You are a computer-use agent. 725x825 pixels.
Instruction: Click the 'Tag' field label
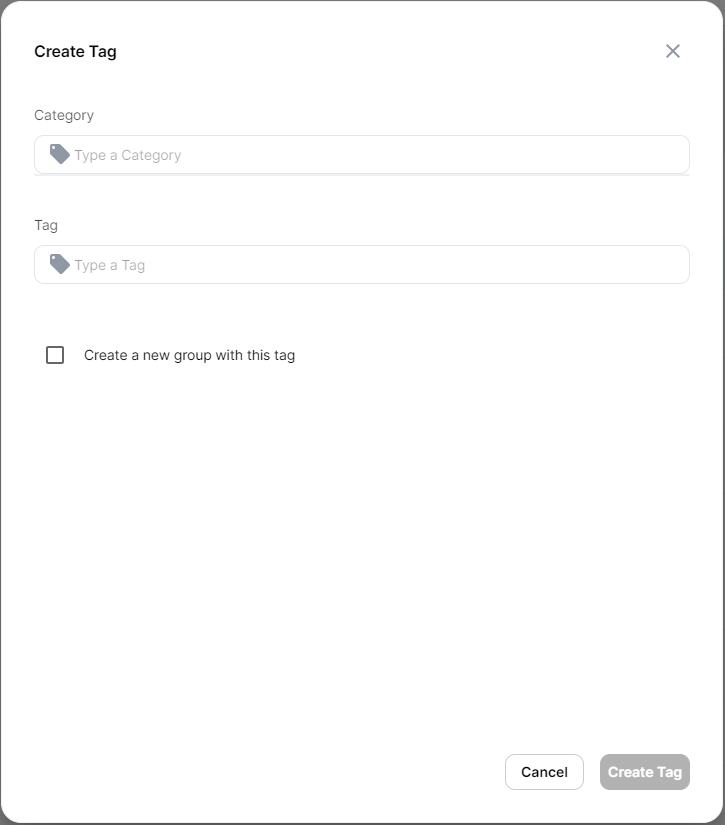tap(46, 225)
